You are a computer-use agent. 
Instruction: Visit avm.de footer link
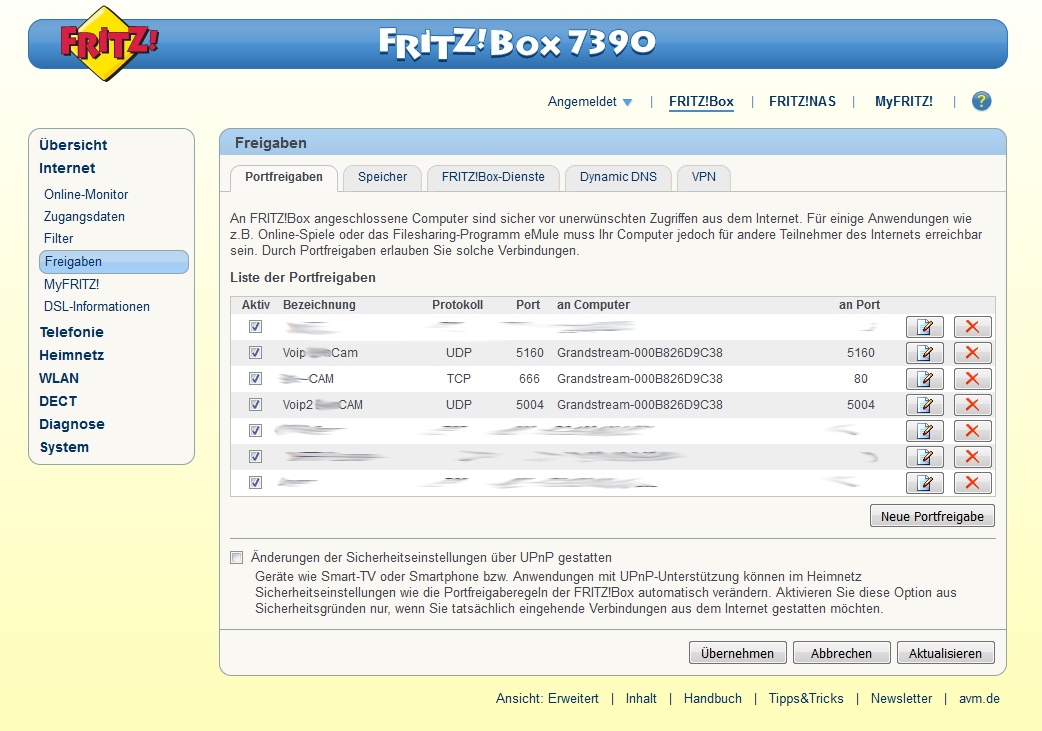[980, 698]
